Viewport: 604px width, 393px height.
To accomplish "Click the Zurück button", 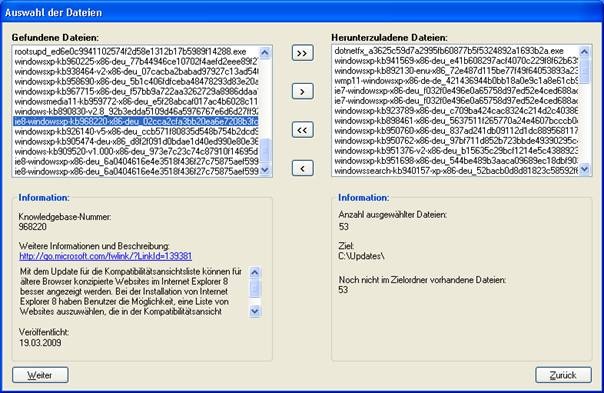I will pyautogui.click(x=563, y=375).
